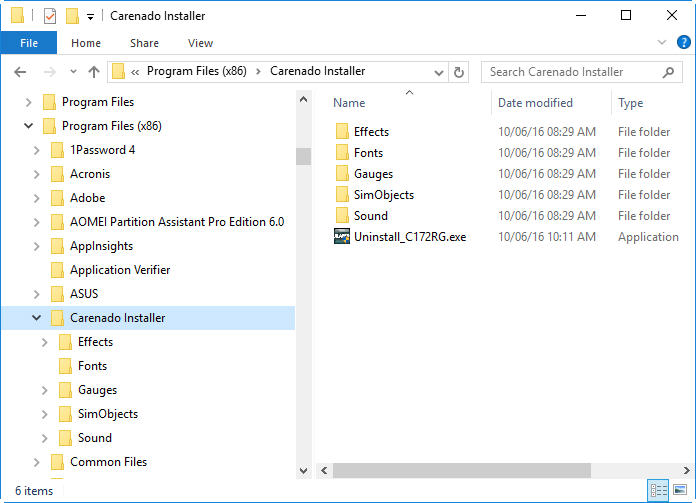Viewport: 696px width, 503px height.
Task: Sort by Date modified column header
Action: tap(535, 103)
